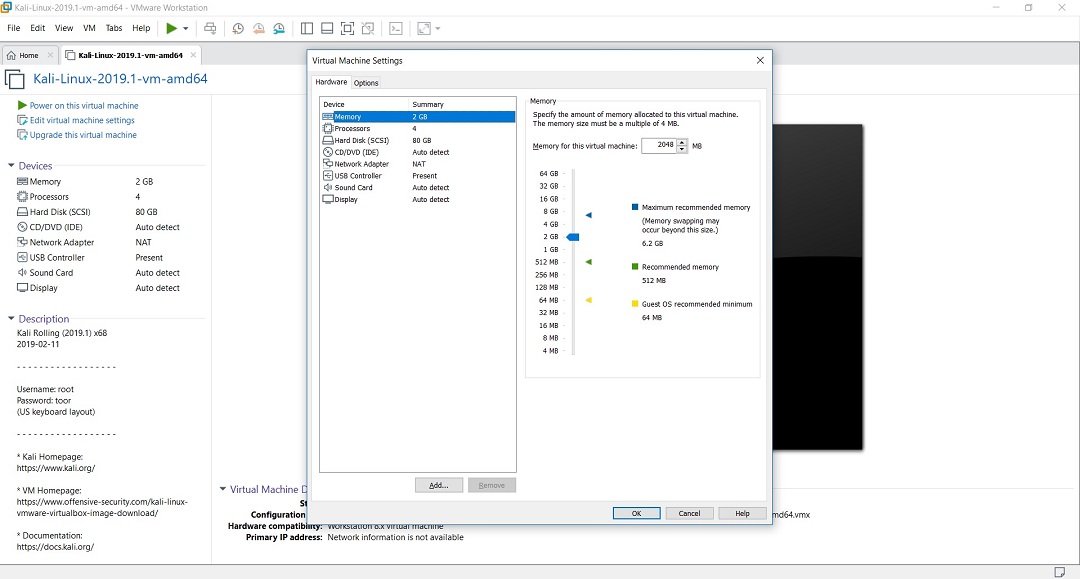Open the power options dropdown arrow
The height and width of the screenshot is (579, 1080).
point(185,29)
